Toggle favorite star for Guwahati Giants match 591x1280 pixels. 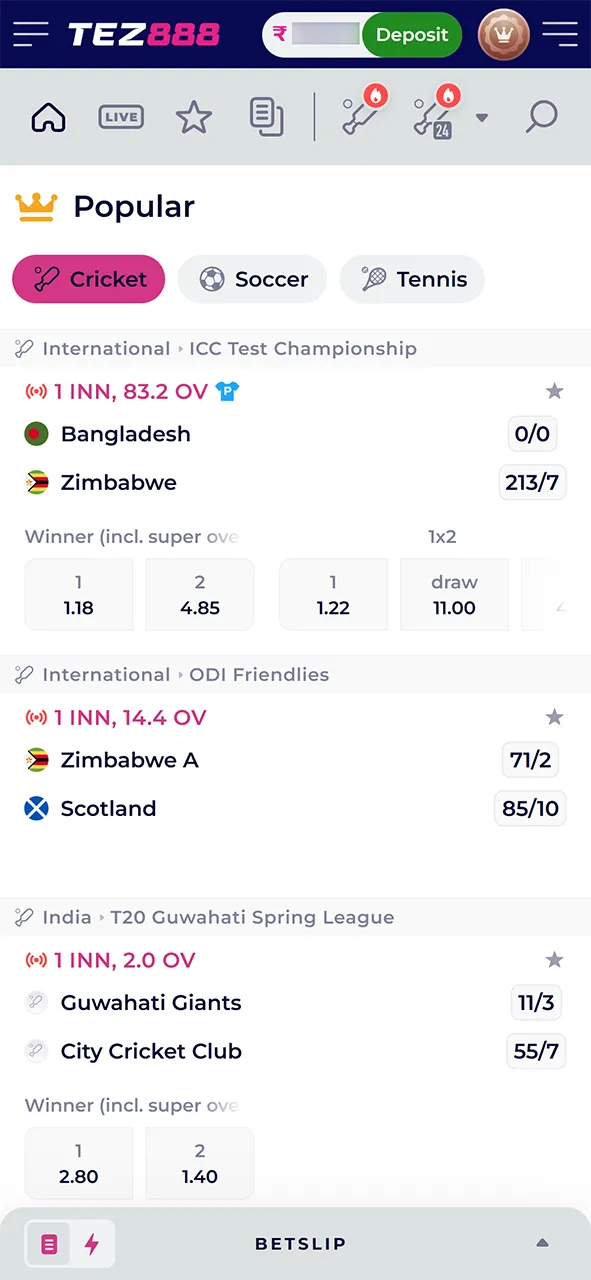pyautogui.click(x=555, y=960)
